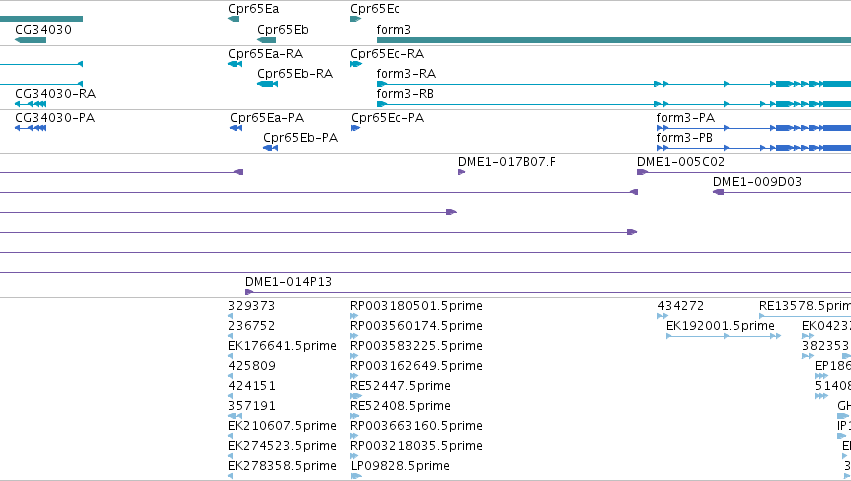The height and width of the screenshot is (481, 851).
Task: Click the CG34030-PA protein label
Action: [x=55, y=118]
